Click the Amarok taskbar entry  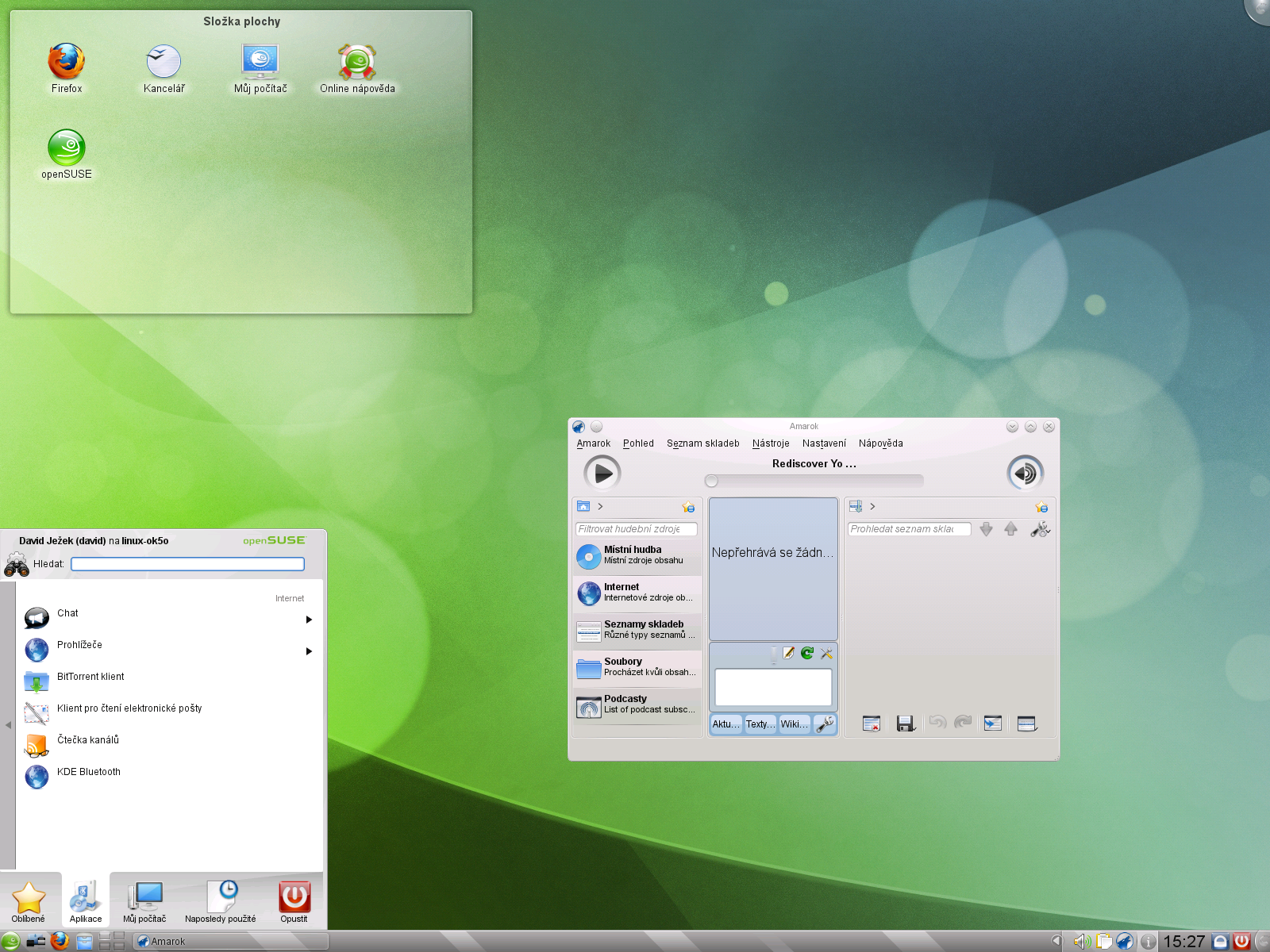231,942
